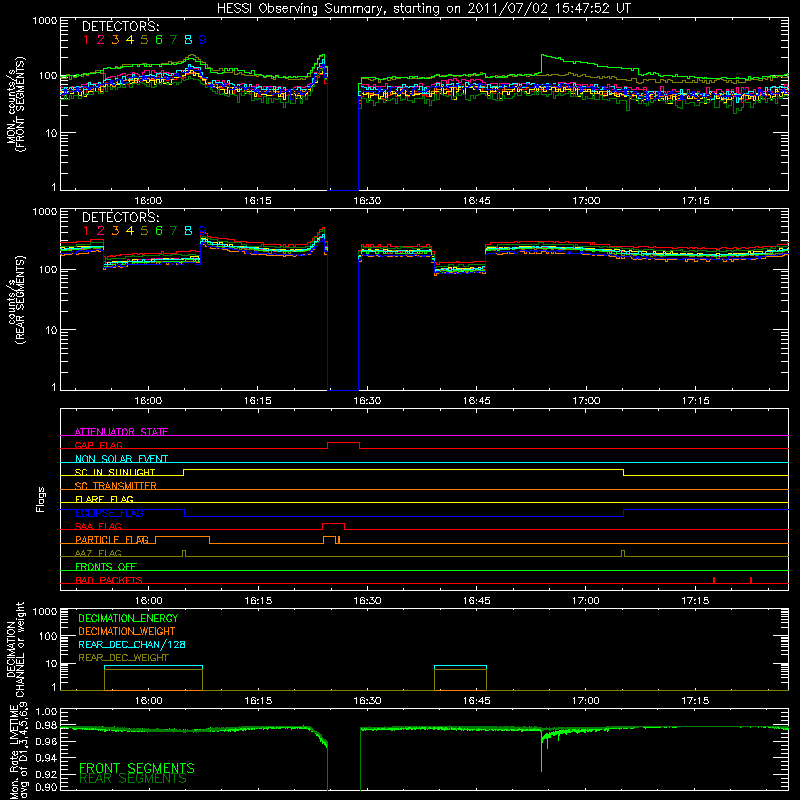800x800 pixels.
Task: Select the ATTENUATOR_STATE flag label
Action: click(x=121, y=432)
